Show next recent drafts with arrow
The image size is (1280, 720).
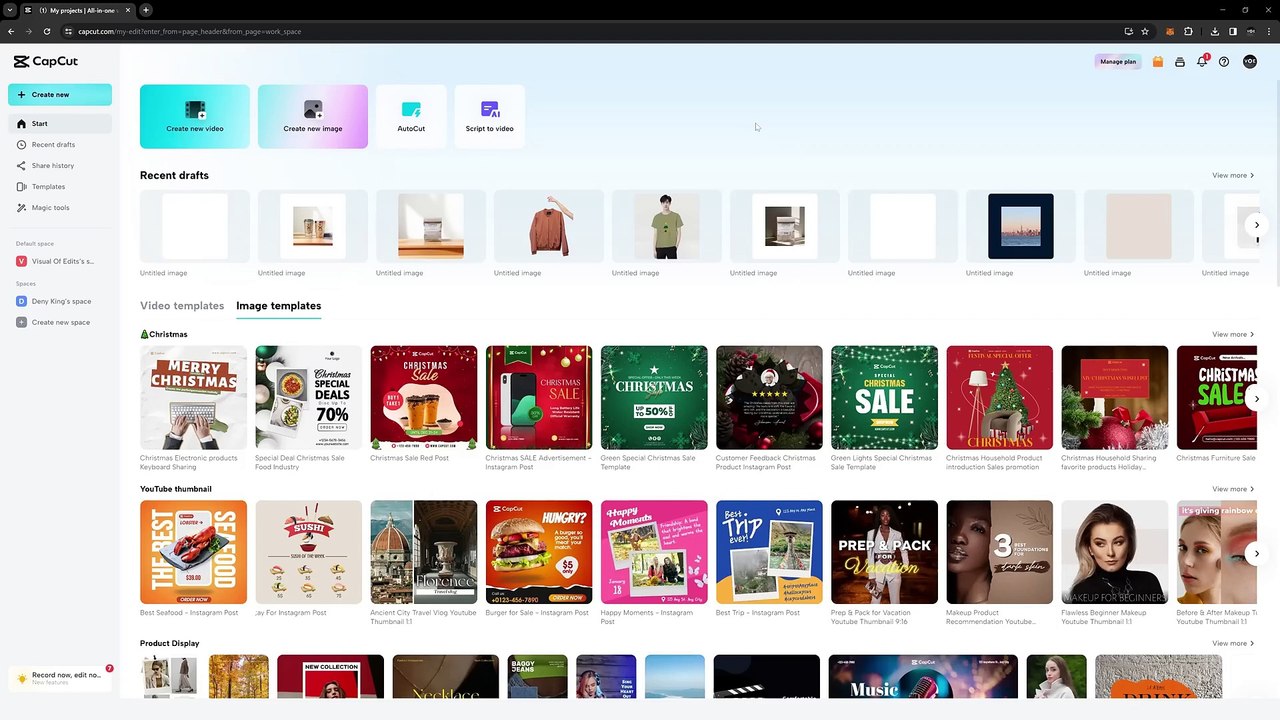click(1257, 225)
